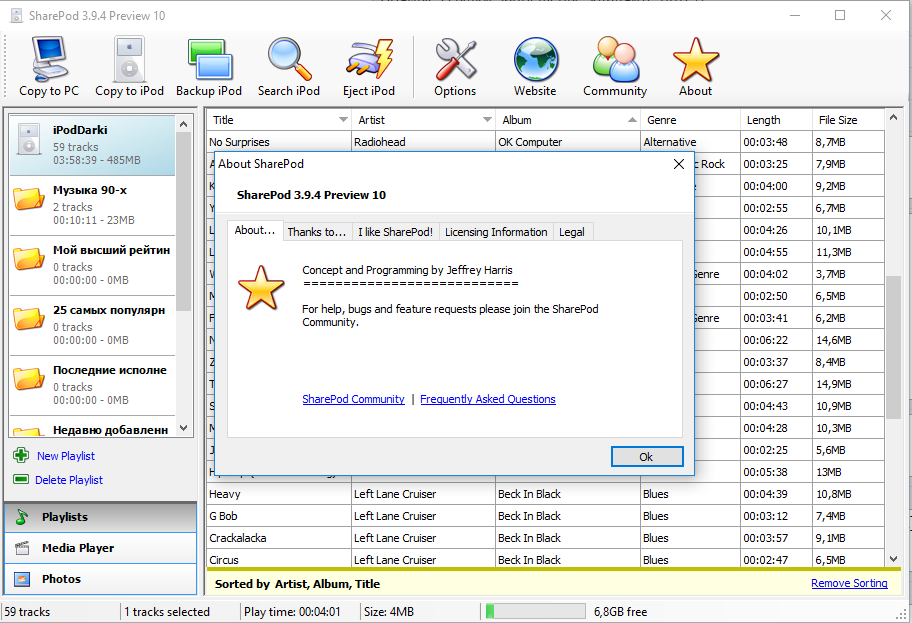The width and height of the screenshot is (912, 623).
Task: Open the Licensing Information tab
Action: pyautogui.click(x=496, y=232)
